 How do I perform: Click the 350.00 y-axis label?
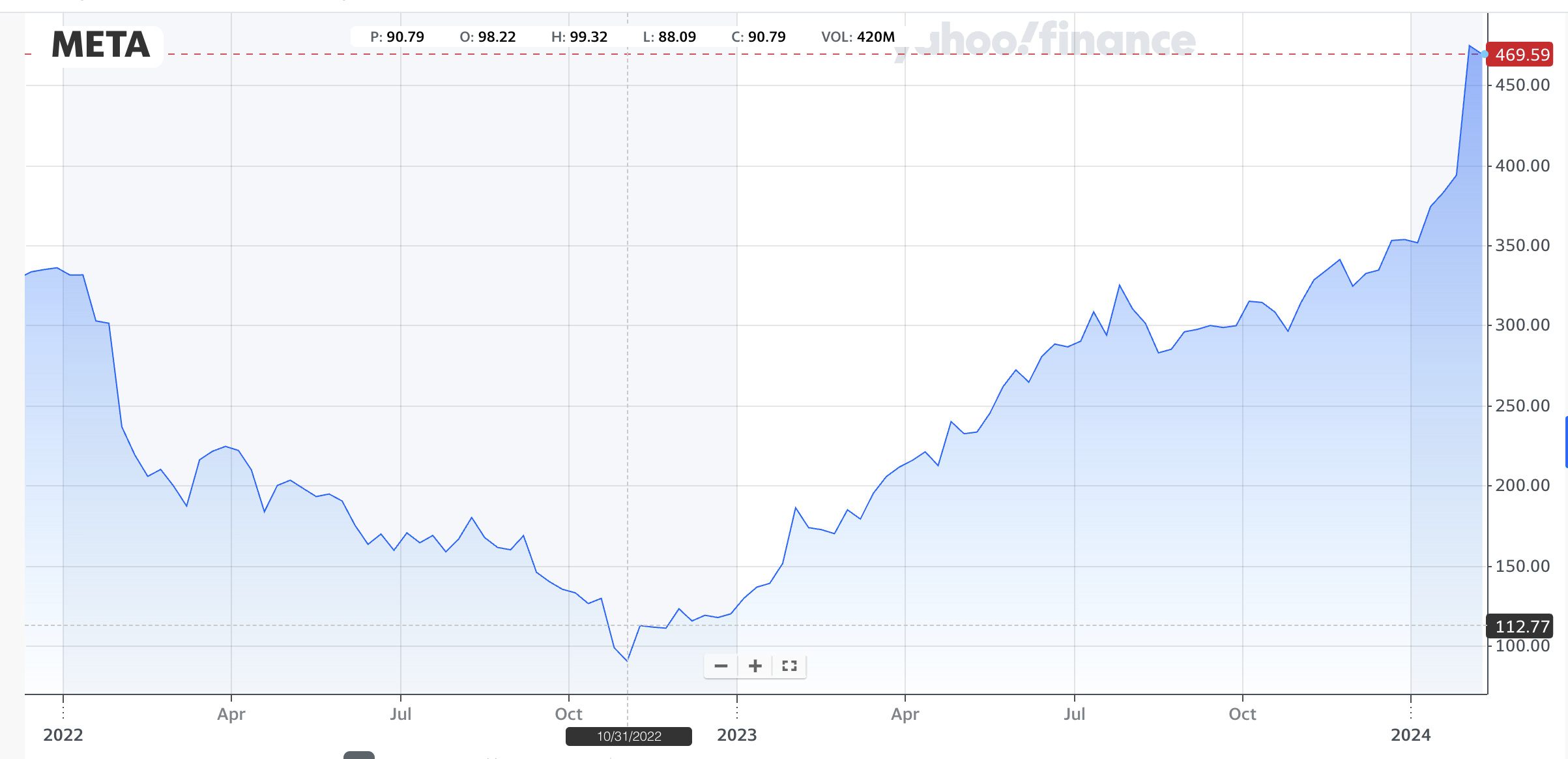coord(1522,246)
